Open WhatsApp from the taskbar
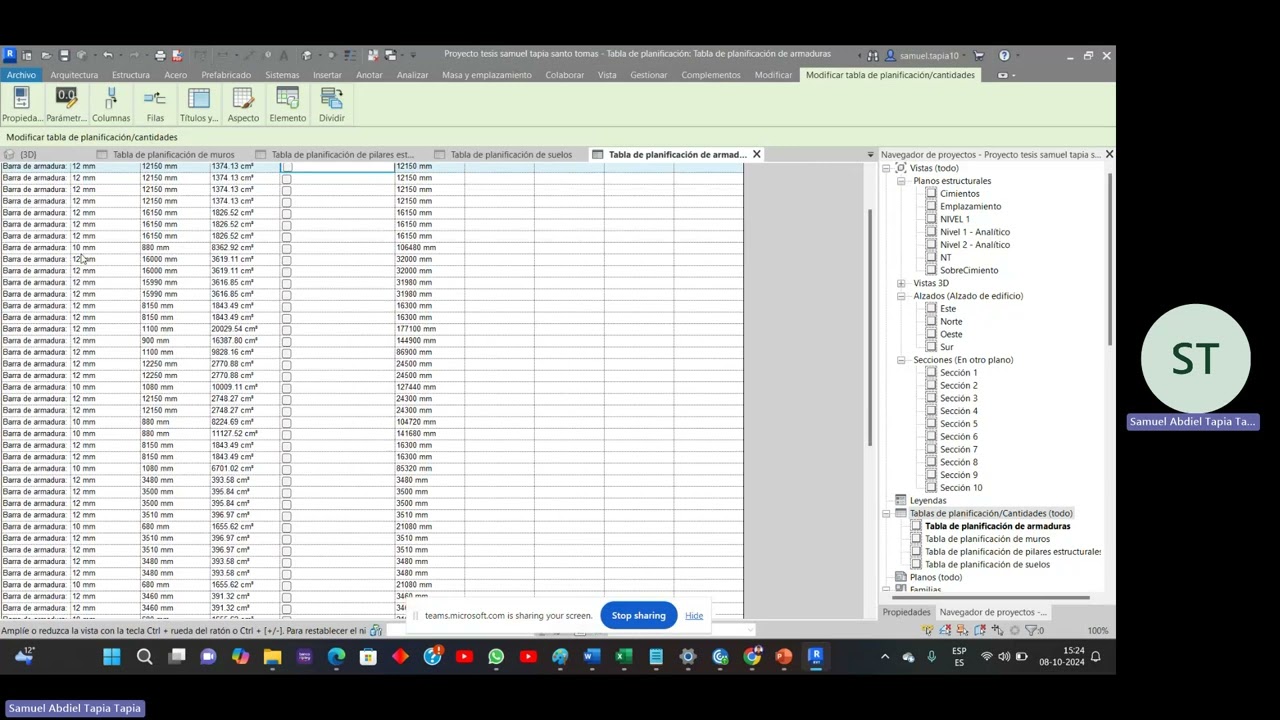 point(496,657)
